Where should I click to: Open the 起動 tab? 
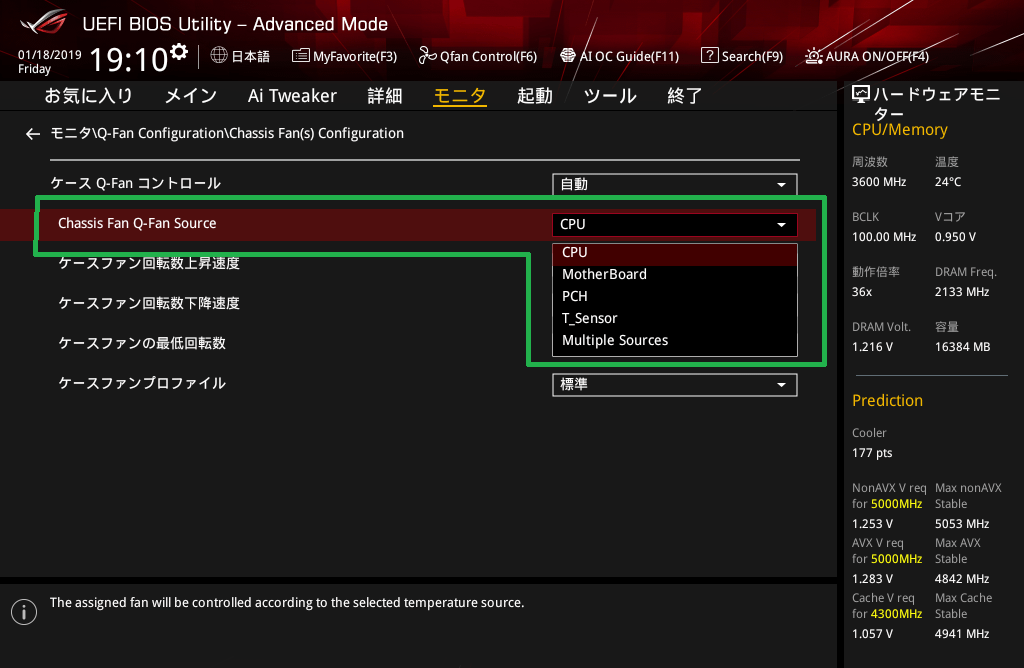coord(535,96)
